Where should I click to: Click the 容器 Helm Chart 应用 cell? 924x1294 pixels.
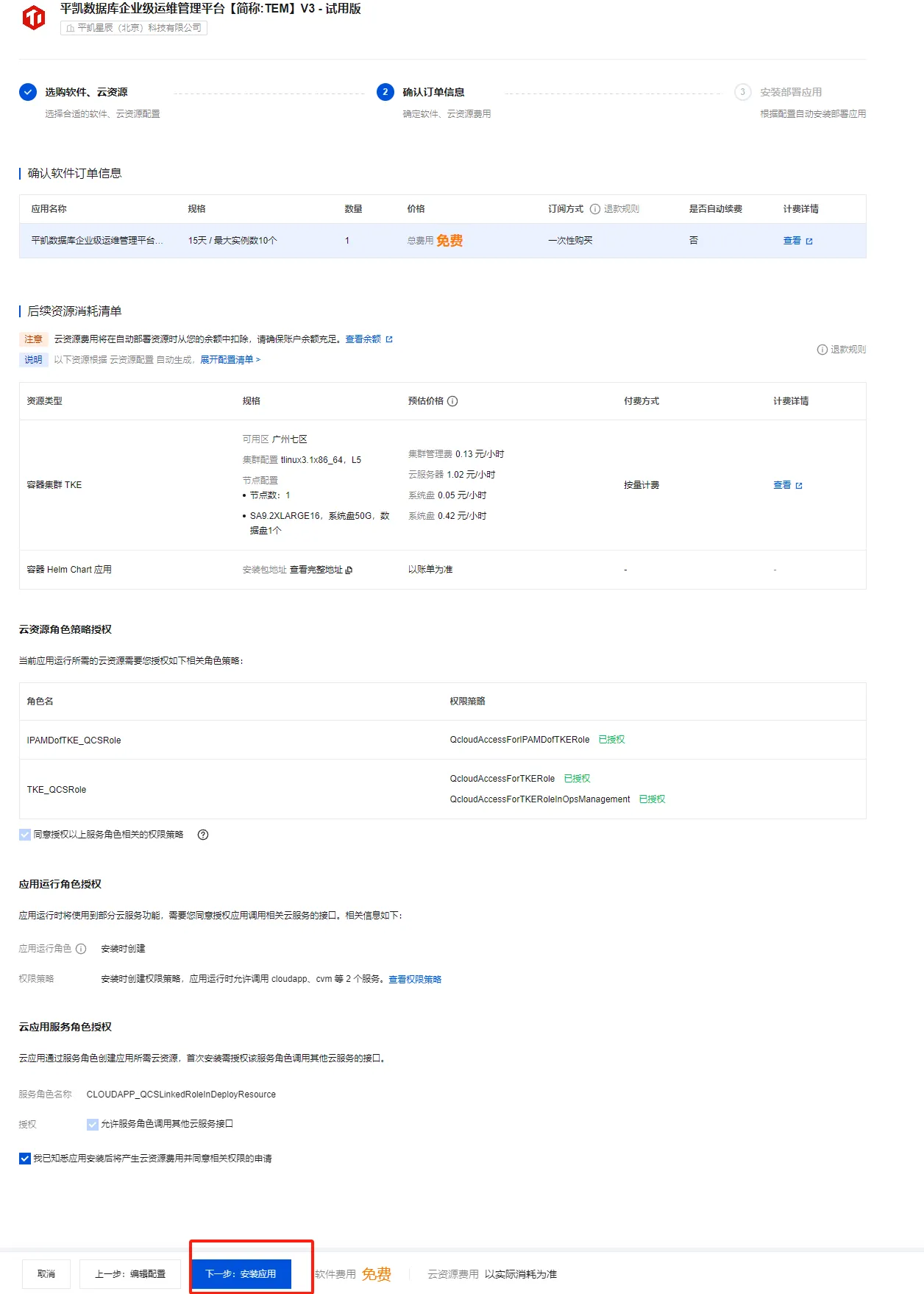tap(69, 570)
